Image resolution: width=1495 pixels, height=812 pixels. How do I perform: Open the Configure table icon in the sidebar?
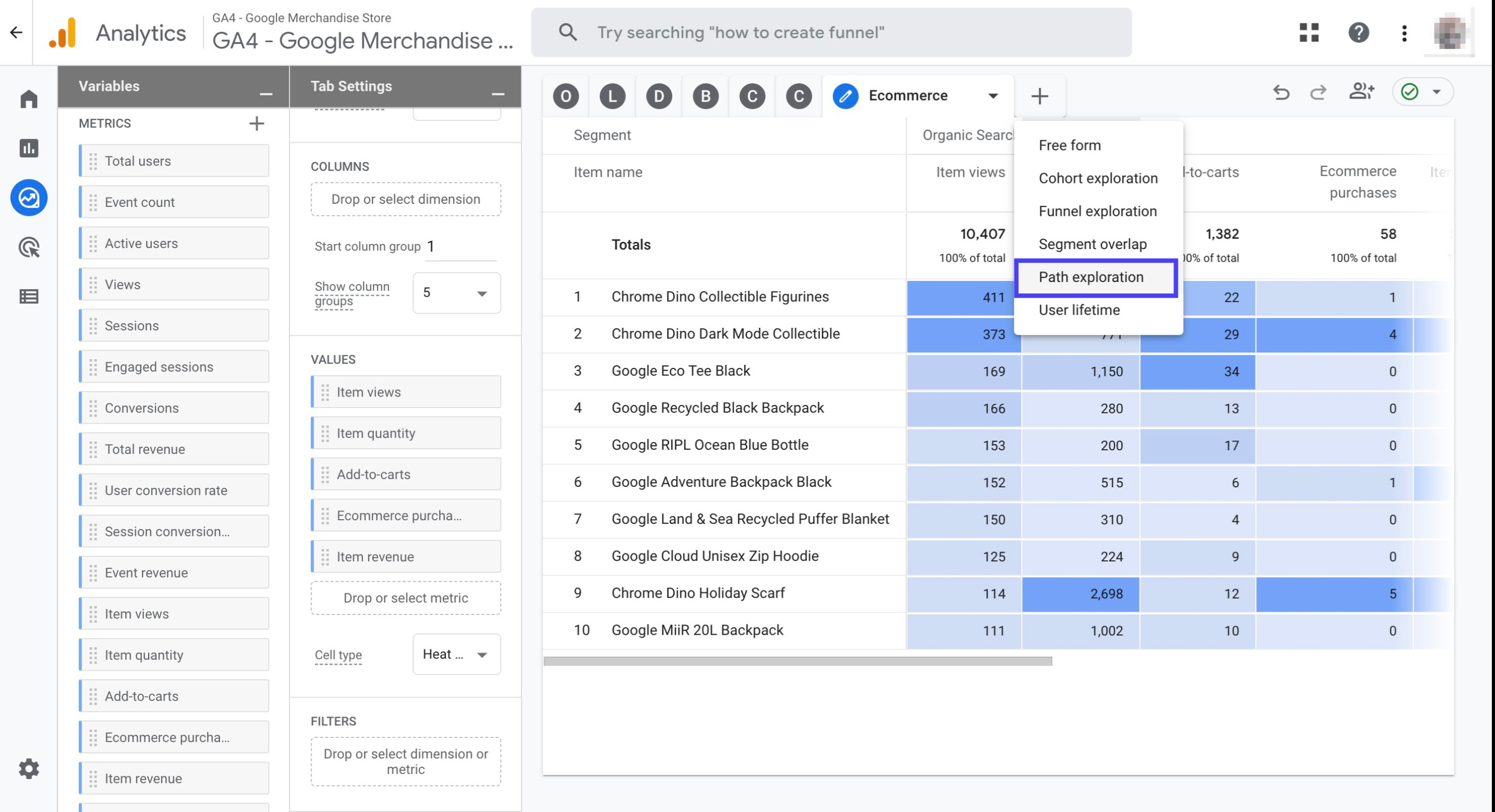click(x=29, y=297)
